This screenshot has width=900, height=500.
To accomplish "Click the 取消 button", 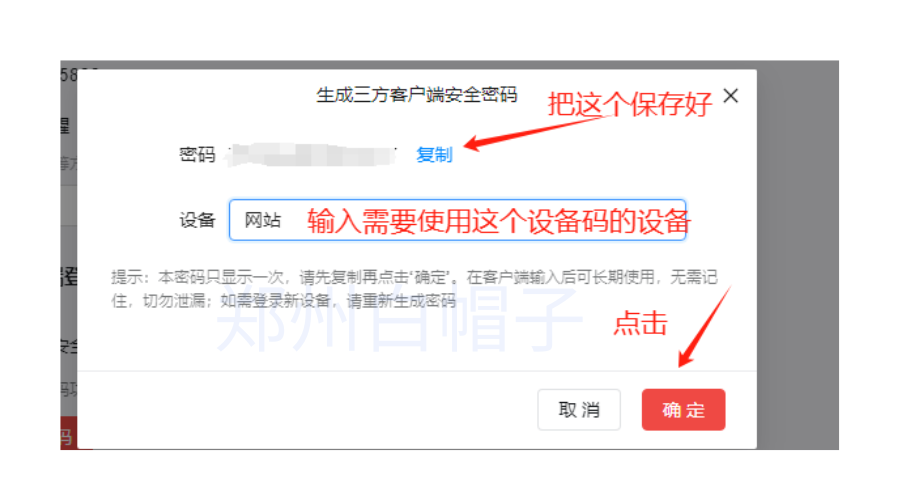I will coord(579,409).
